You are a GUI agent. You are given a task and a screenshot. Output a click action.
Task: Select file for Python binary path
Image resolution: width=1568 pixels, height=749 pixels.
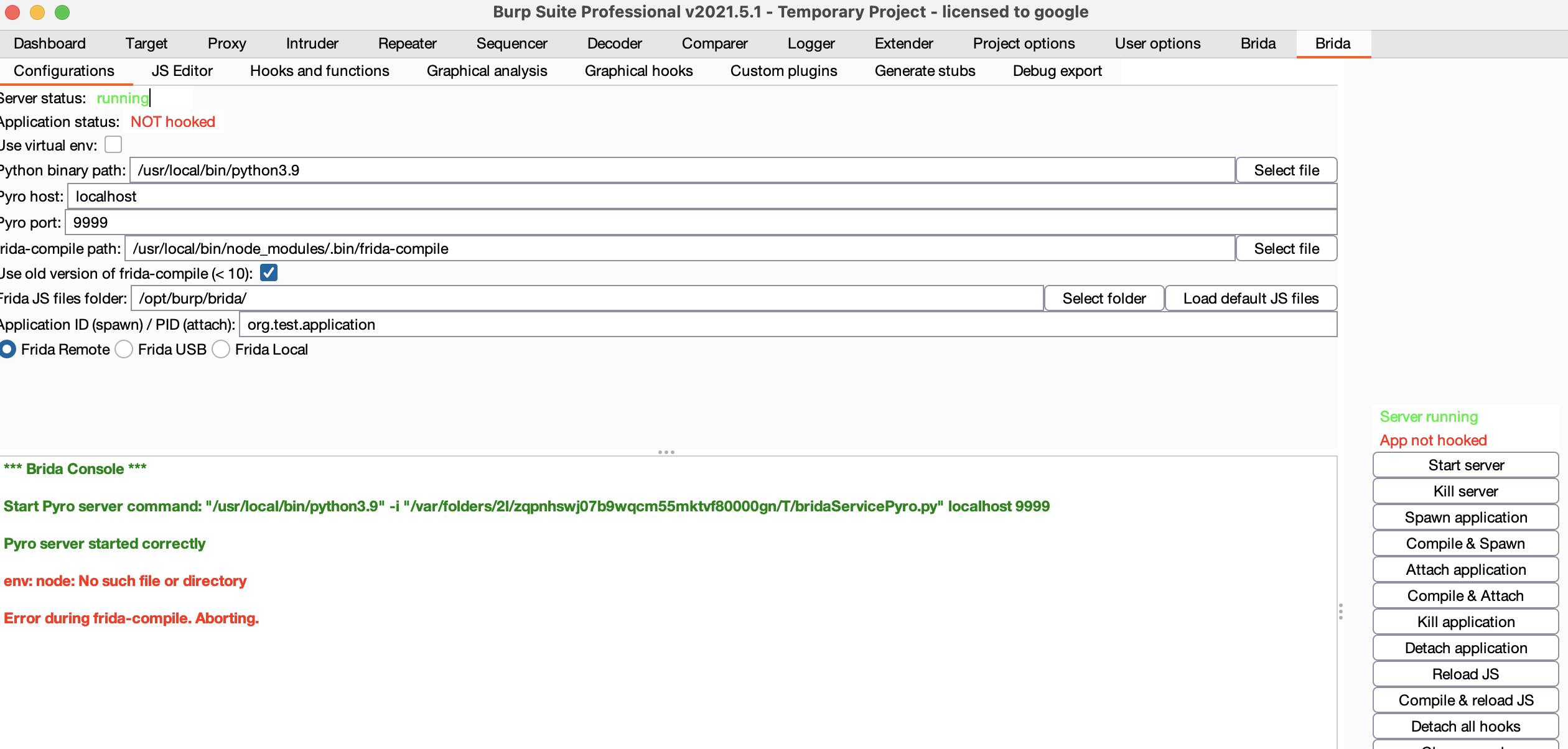[x=1286, y=170]
